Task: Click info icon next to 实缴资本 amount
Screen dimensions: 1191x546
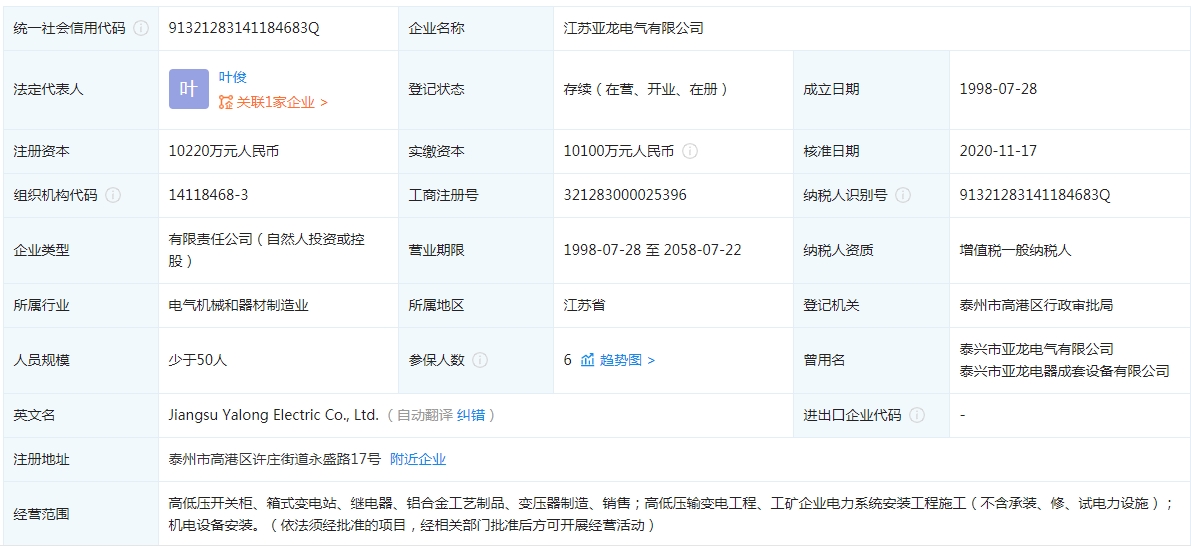Action: [690, 151]
